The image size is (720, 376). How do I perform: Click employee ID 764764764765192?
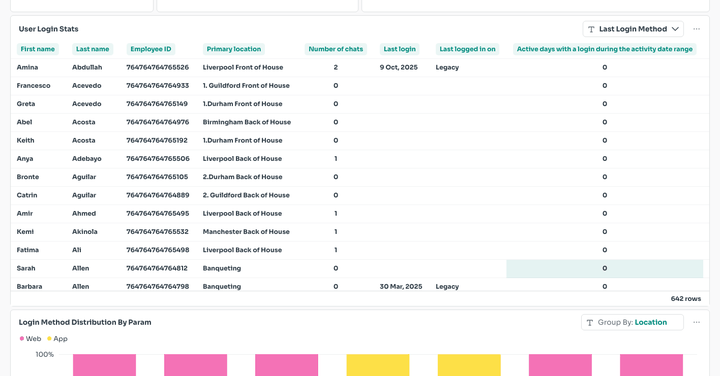(157, 140)
